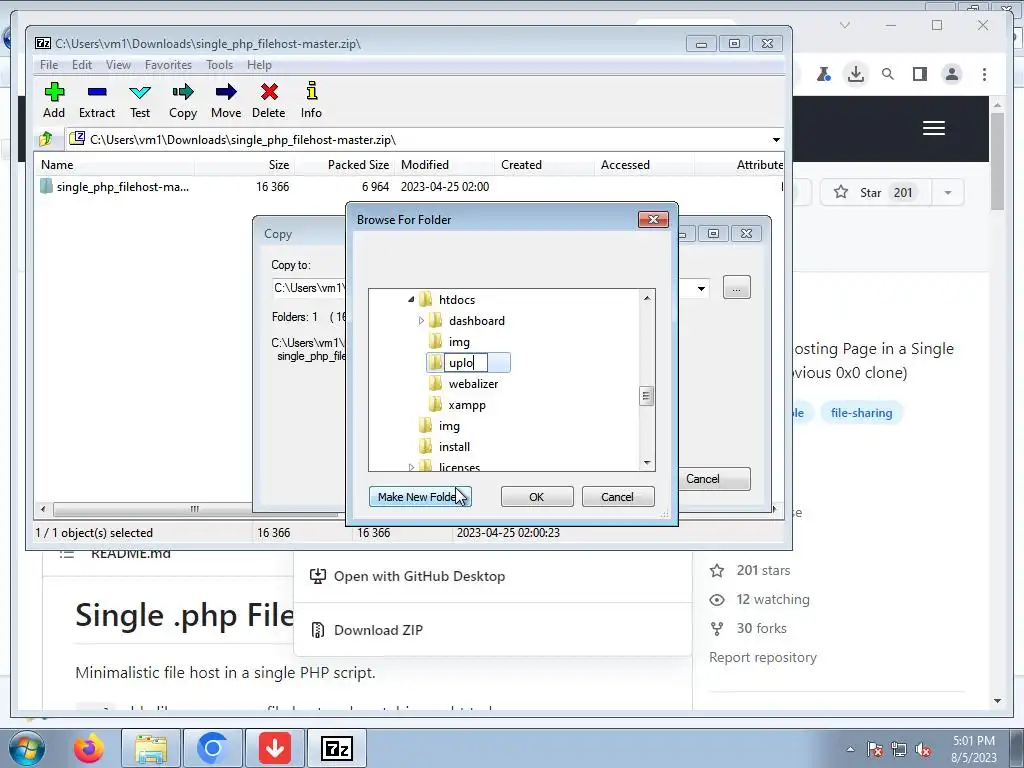Click the Chrome search magnifier icon
Viewport: 1024px width, 768px height.
(888, 74)
